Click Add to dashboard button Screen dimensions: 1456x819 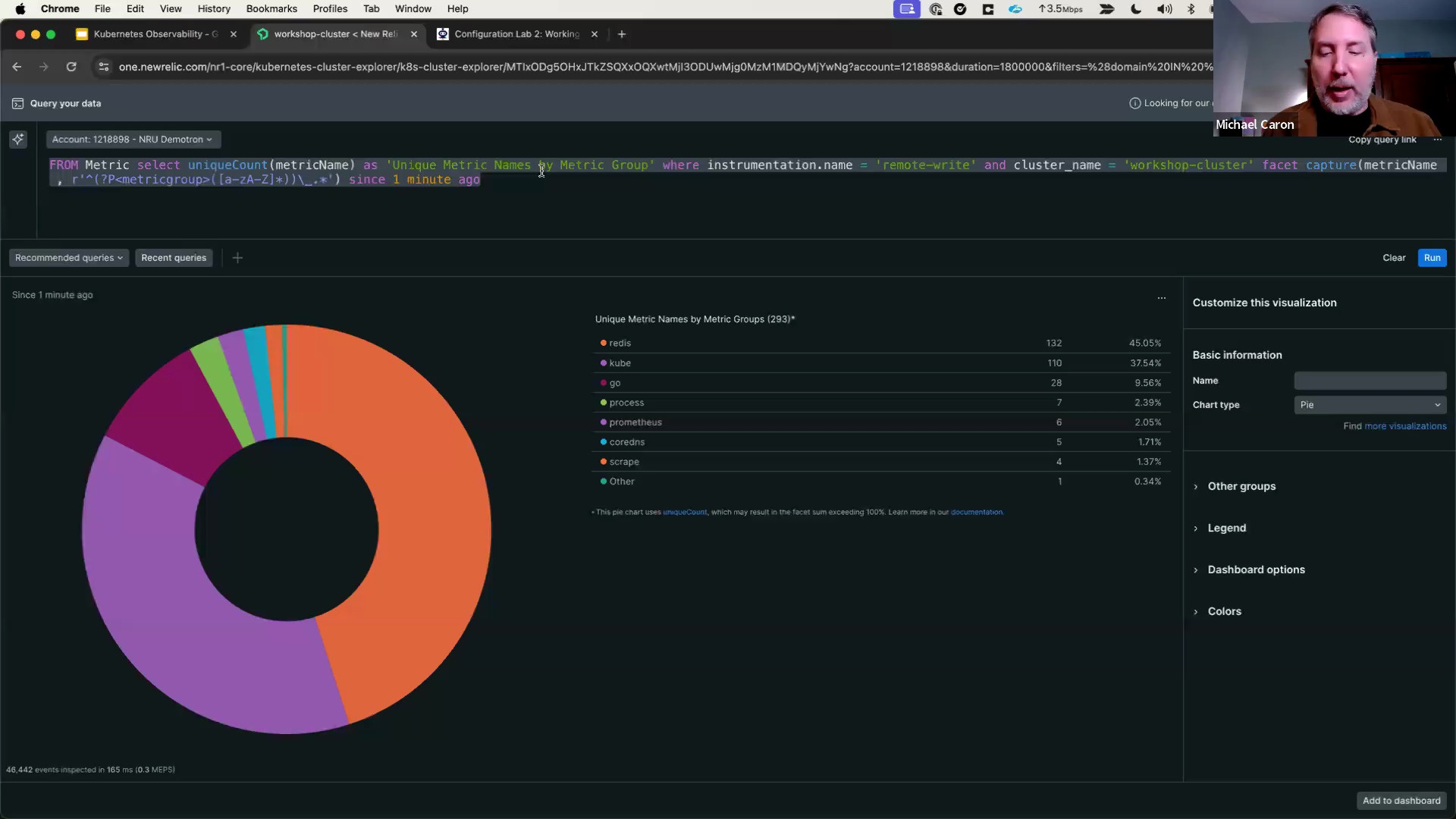point(1401,801)
